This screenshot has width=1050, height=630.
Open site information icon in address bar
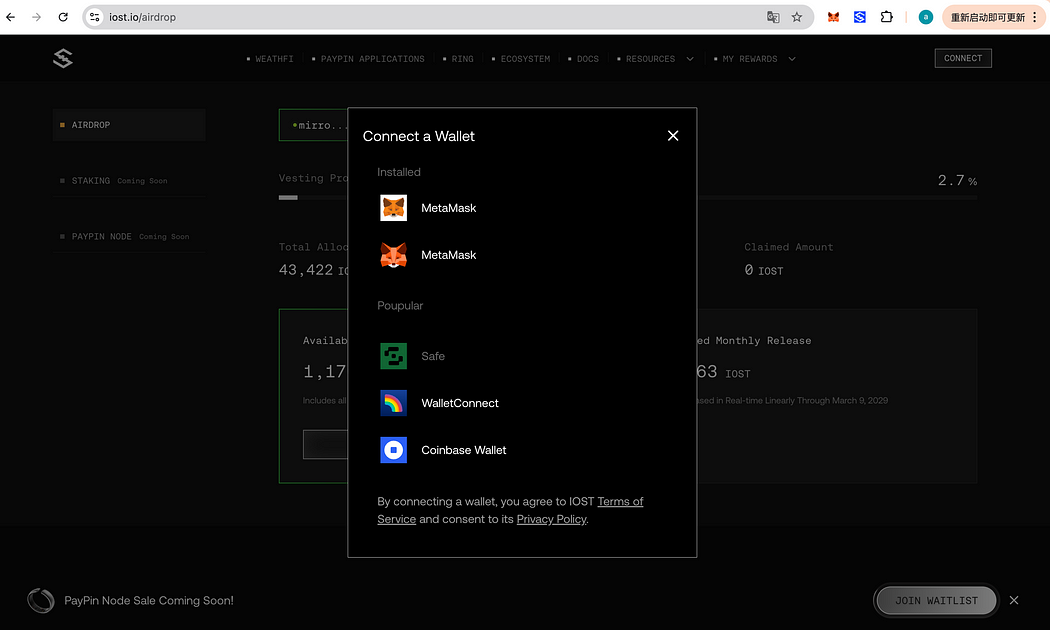tap(94, 17)
